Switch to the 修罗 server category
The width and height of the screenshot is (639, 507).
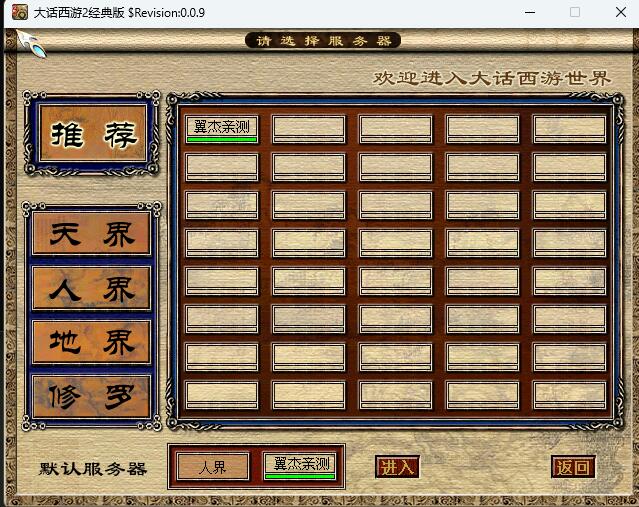(x=91, y=397)
